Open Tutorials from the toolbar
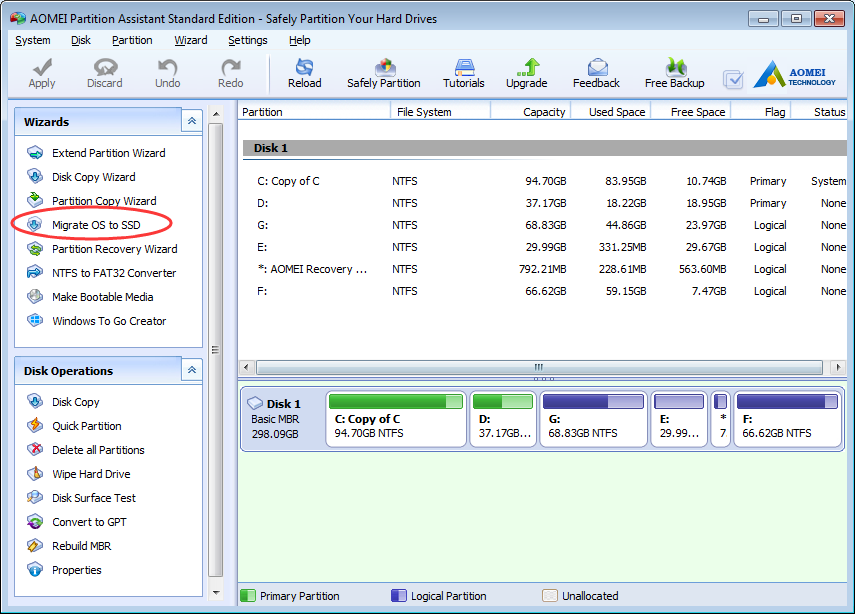 tap(463, 74)
